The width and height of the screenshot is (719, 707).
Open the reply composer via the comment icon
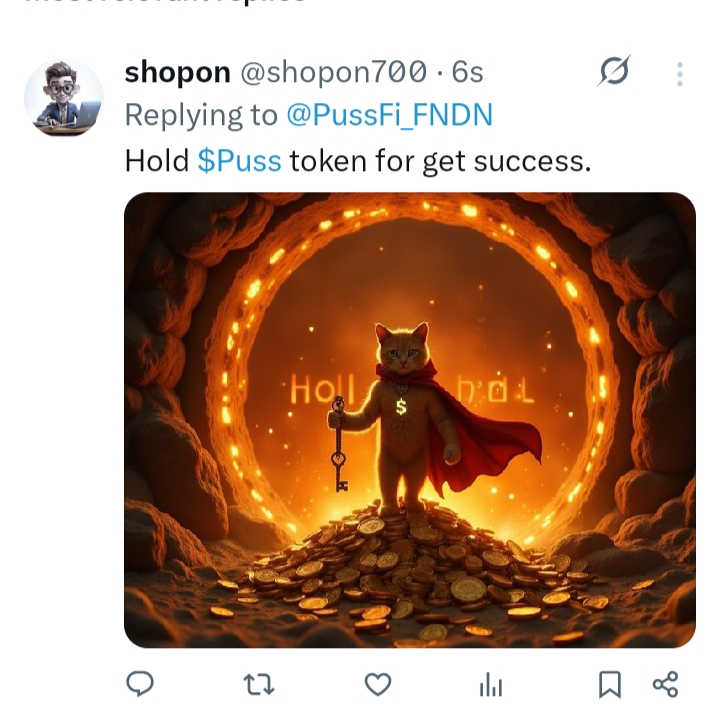[x=140, y=684]
